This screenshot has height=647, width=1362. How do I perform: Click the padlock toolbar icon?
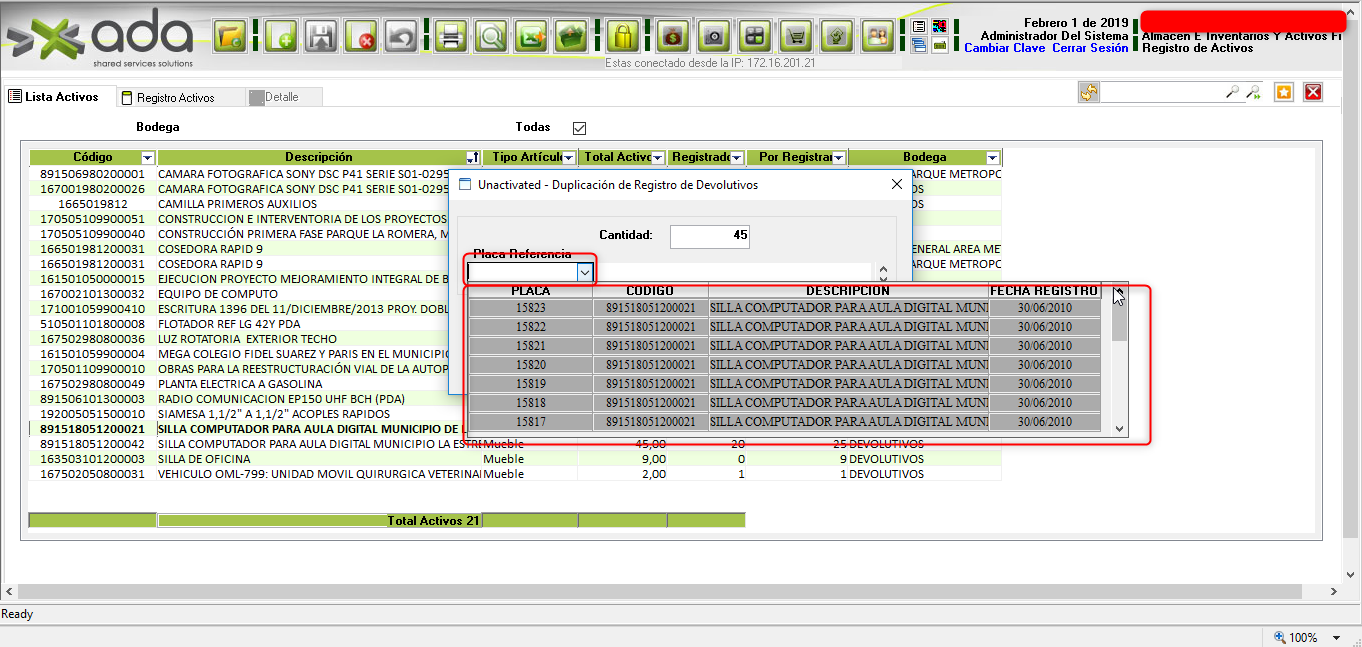[x=623, y=37]
